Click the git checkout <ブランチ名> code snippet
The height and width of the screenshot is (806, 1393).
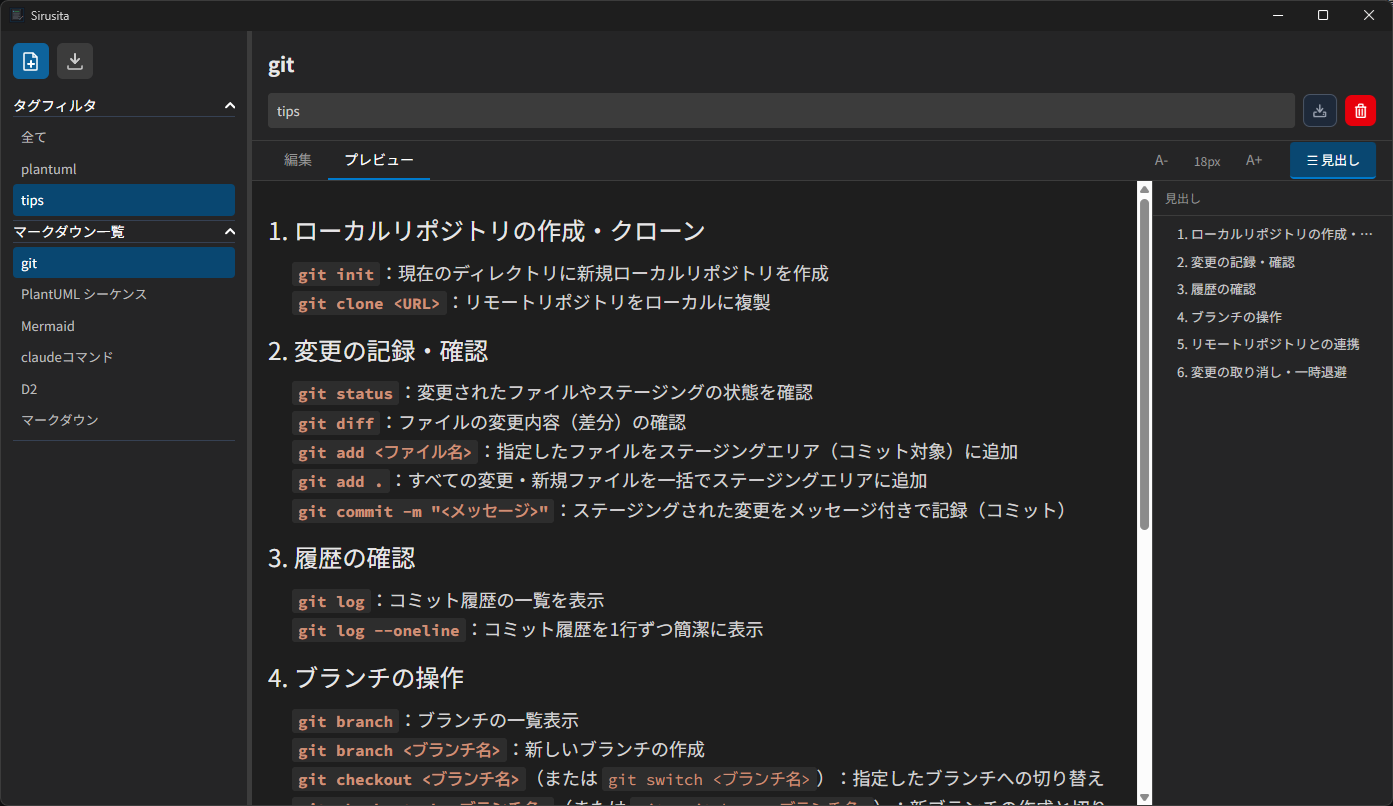[x=409, y=779]
